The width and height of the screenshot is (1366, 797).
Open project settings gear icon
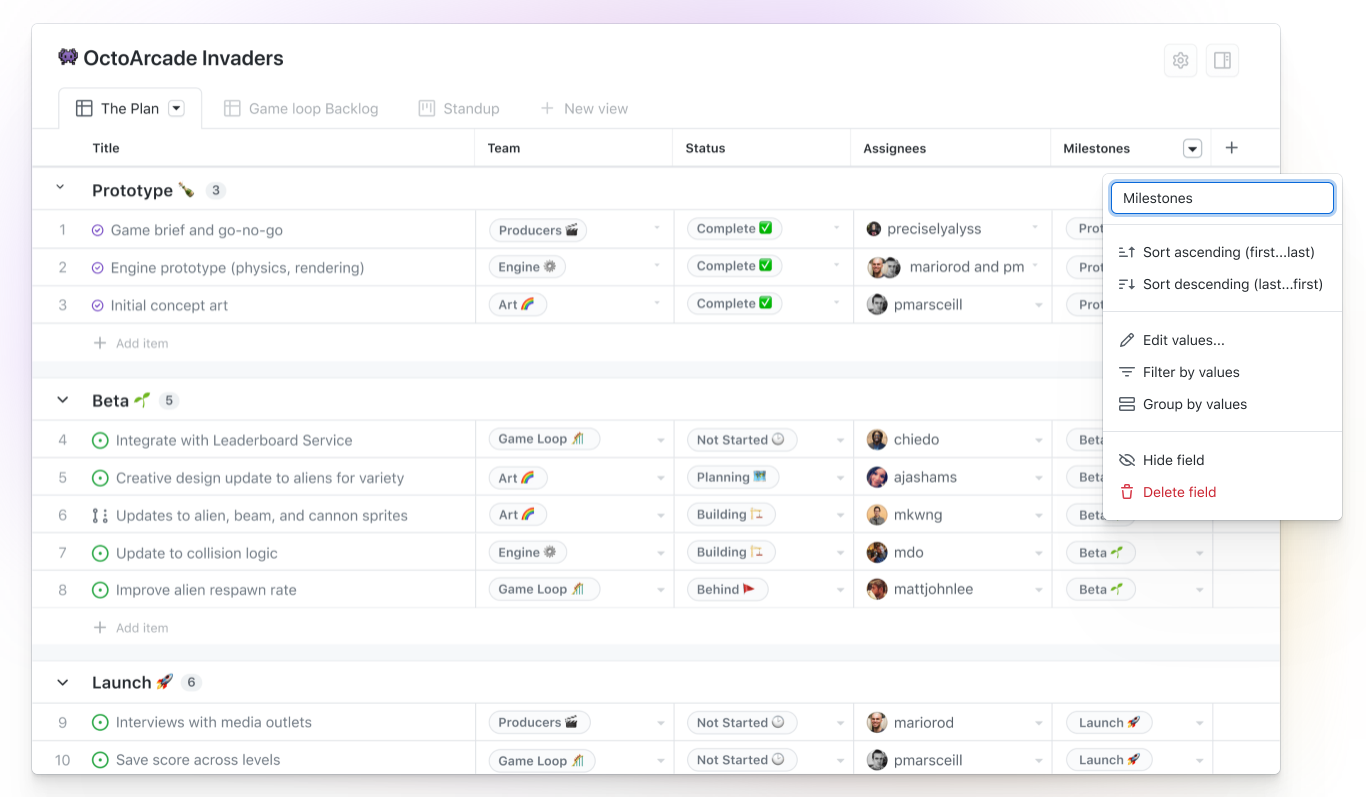(1180, 61)
